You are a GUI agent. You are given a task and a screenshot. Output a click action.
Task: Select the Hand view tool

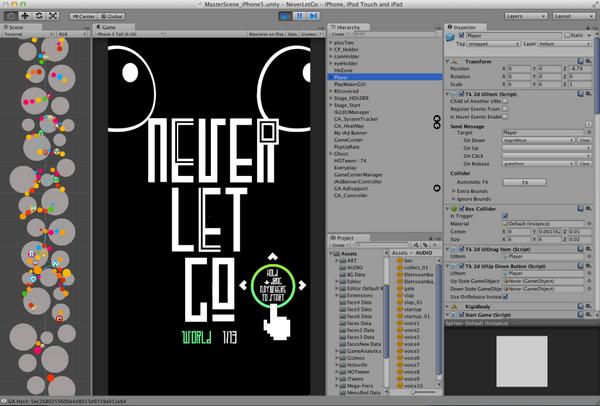click(x=11, y=16)
